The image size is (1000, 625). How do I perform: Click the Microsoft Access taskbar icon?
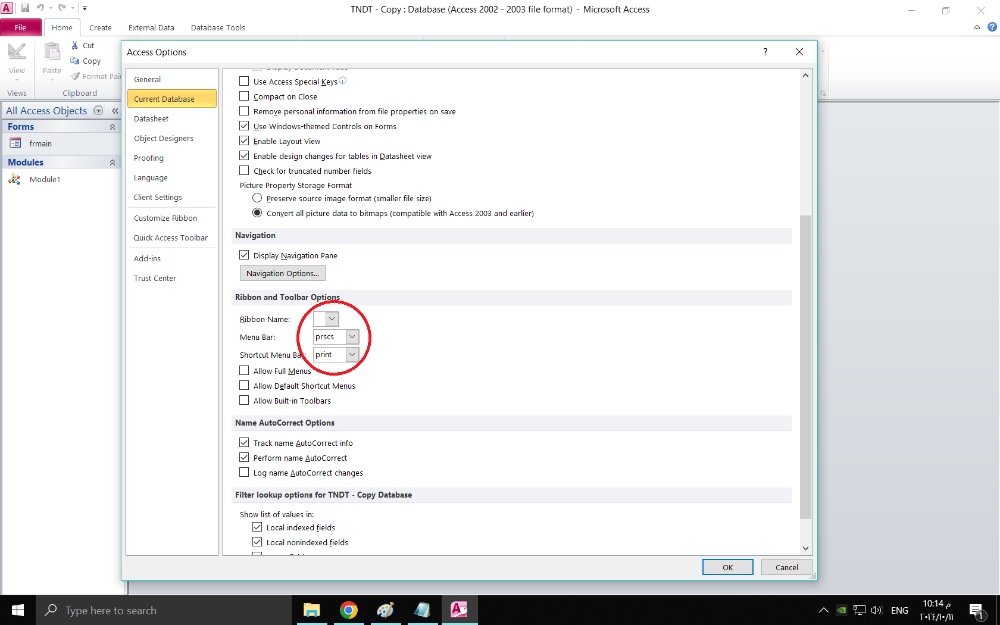coord(459,610)
